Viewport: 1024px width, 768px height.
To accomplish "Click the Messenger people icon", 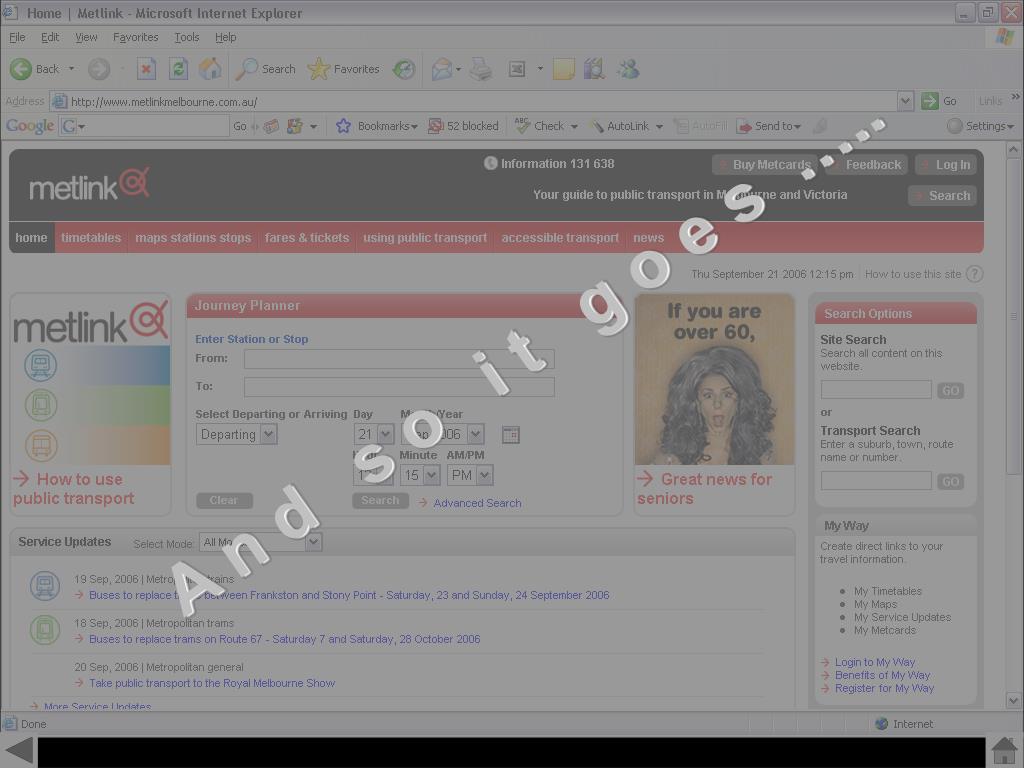I will [x=628, y=69].
